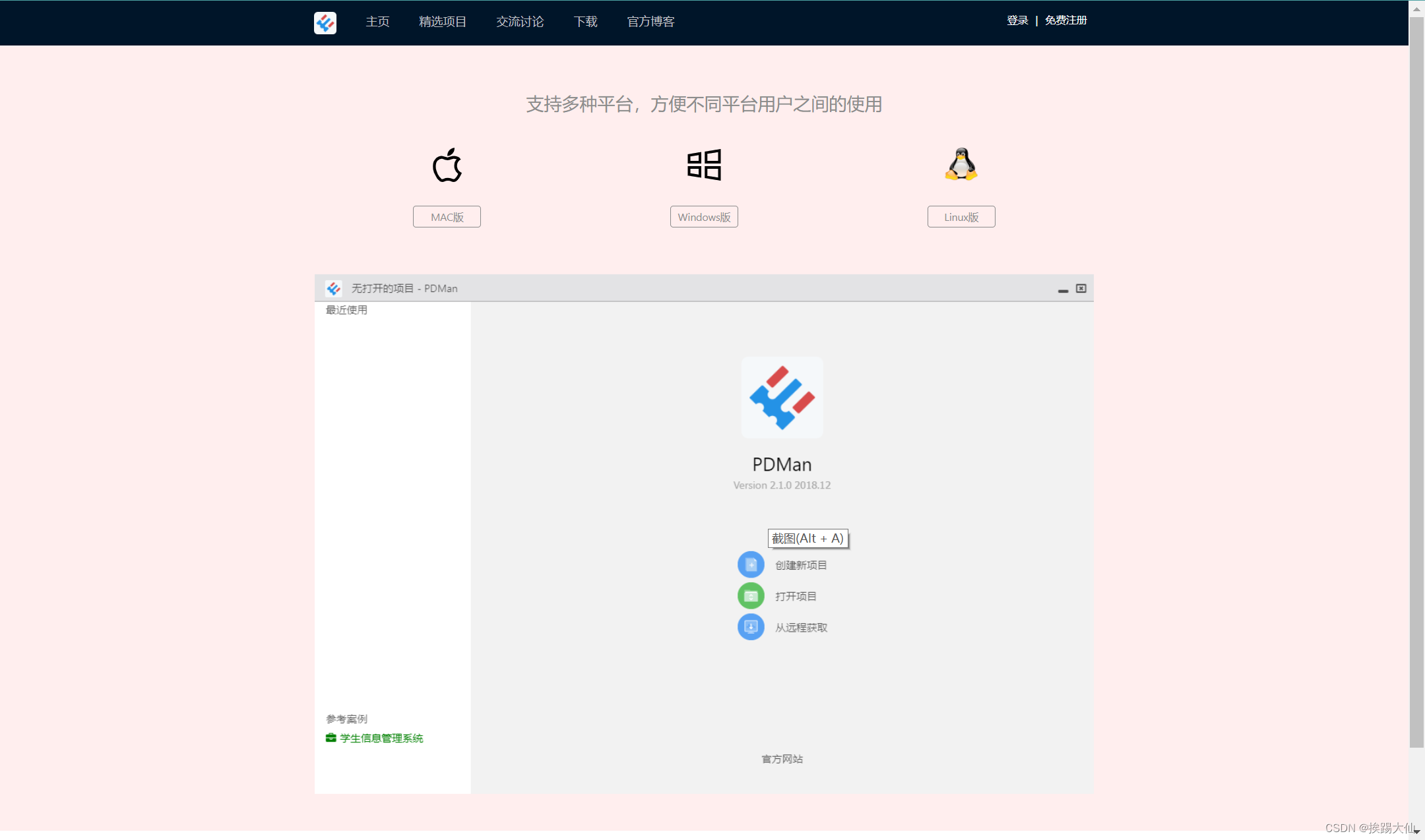Click the Windows版 download button
The image size is (1425, 840).
click(x=704, y=217)
